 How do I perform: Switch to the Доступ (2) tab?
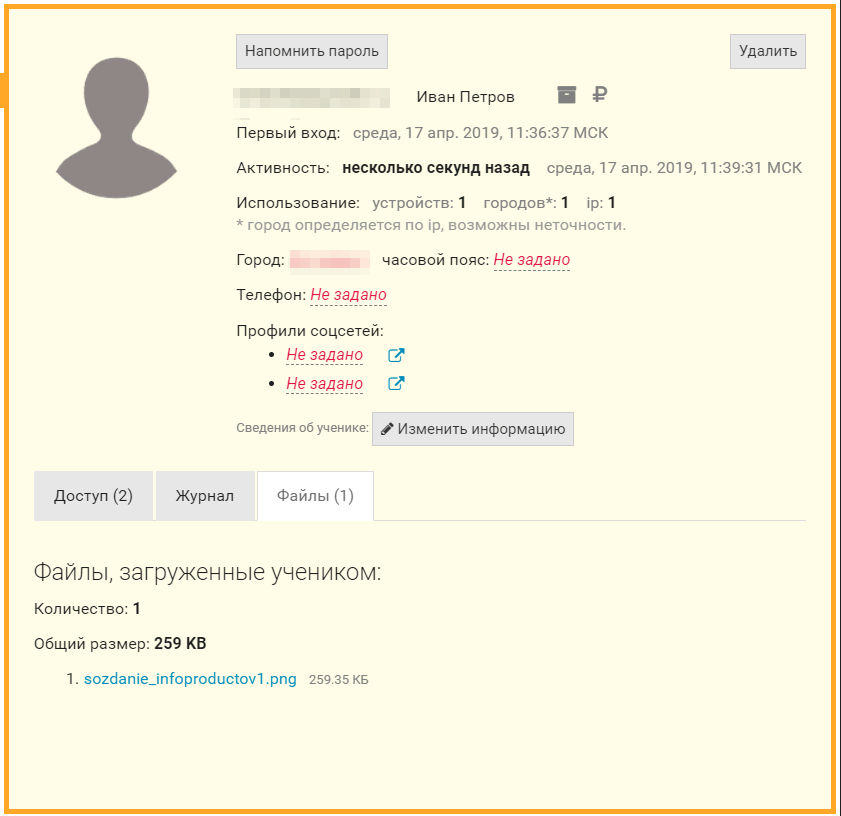click(93, 496)
